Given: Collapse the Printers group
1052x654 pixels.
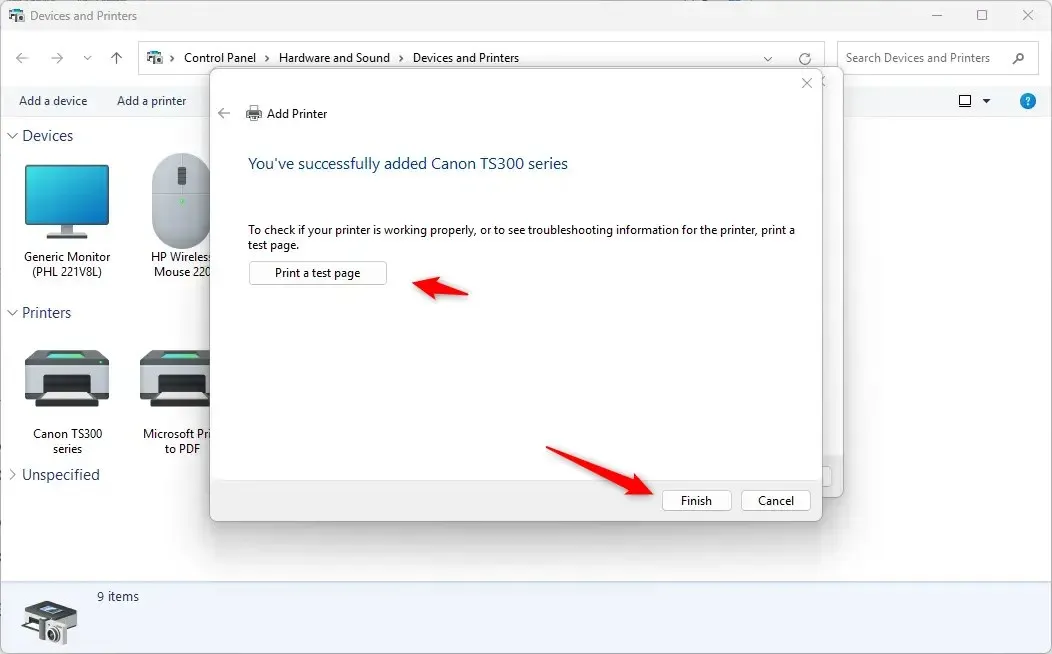Looking at the screenshot, I should 12,313.
